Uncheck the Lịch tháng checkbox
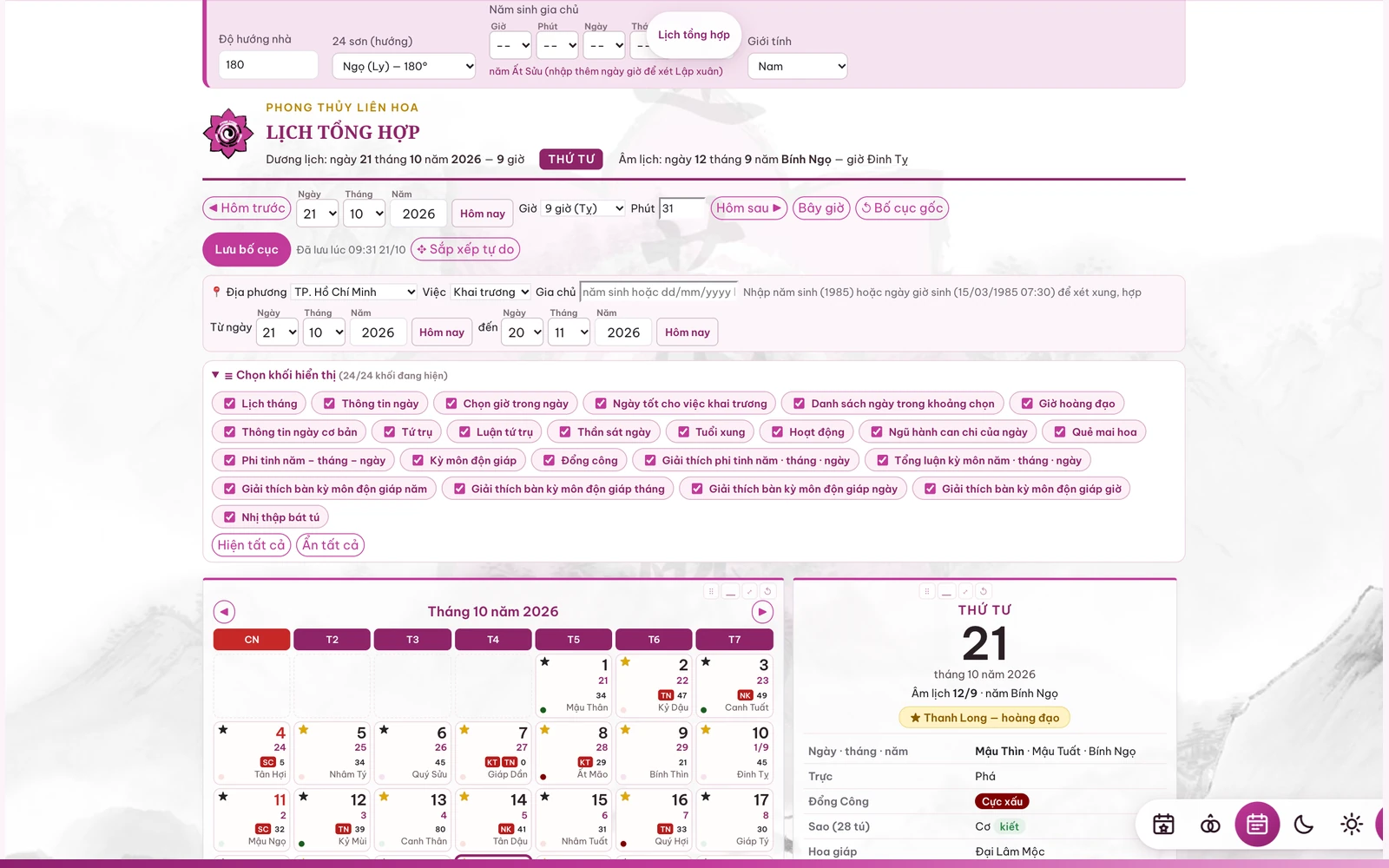Image resolution: width=1389 pixels, height=868 pixels. coord(230,404)
